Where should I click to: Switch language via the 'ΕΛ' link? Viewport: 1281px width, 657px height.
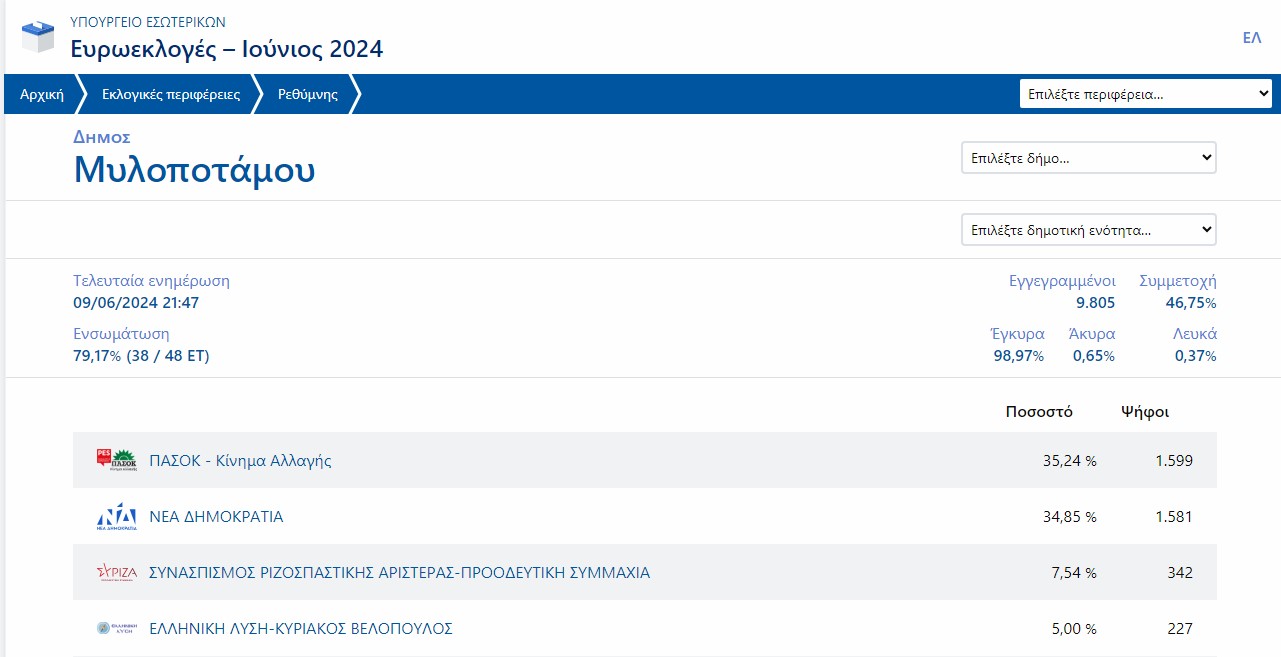coord(1251,38)
